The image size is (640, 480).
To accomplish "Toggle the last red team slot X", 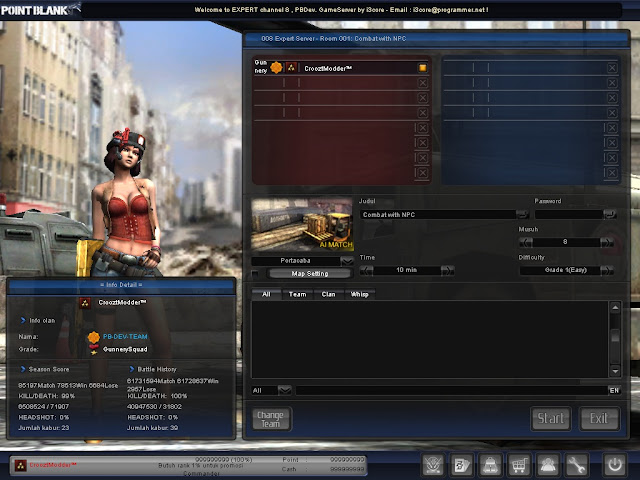I will pyautogui.click(x=423, y=173).
